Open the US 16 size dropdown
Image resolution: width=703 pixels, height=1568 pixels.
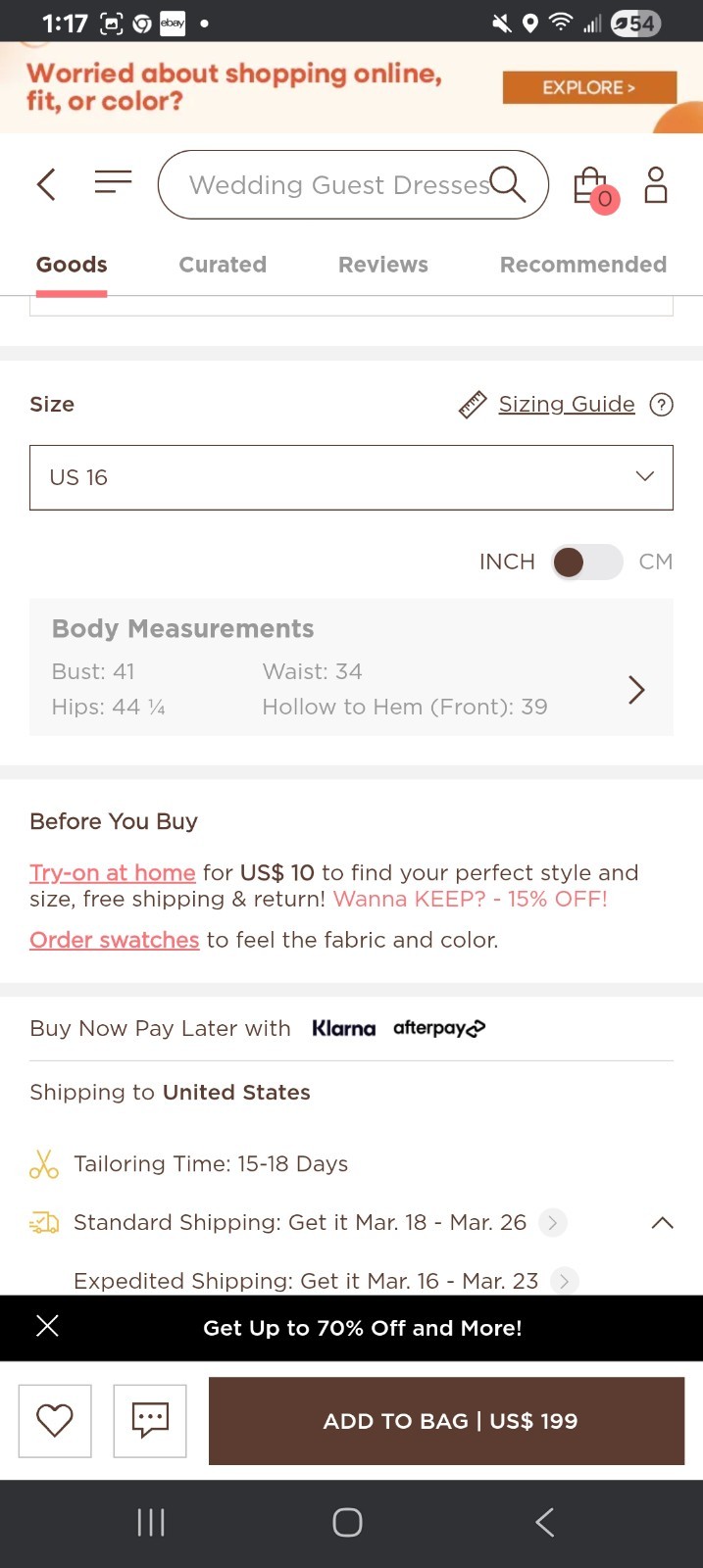351,477
